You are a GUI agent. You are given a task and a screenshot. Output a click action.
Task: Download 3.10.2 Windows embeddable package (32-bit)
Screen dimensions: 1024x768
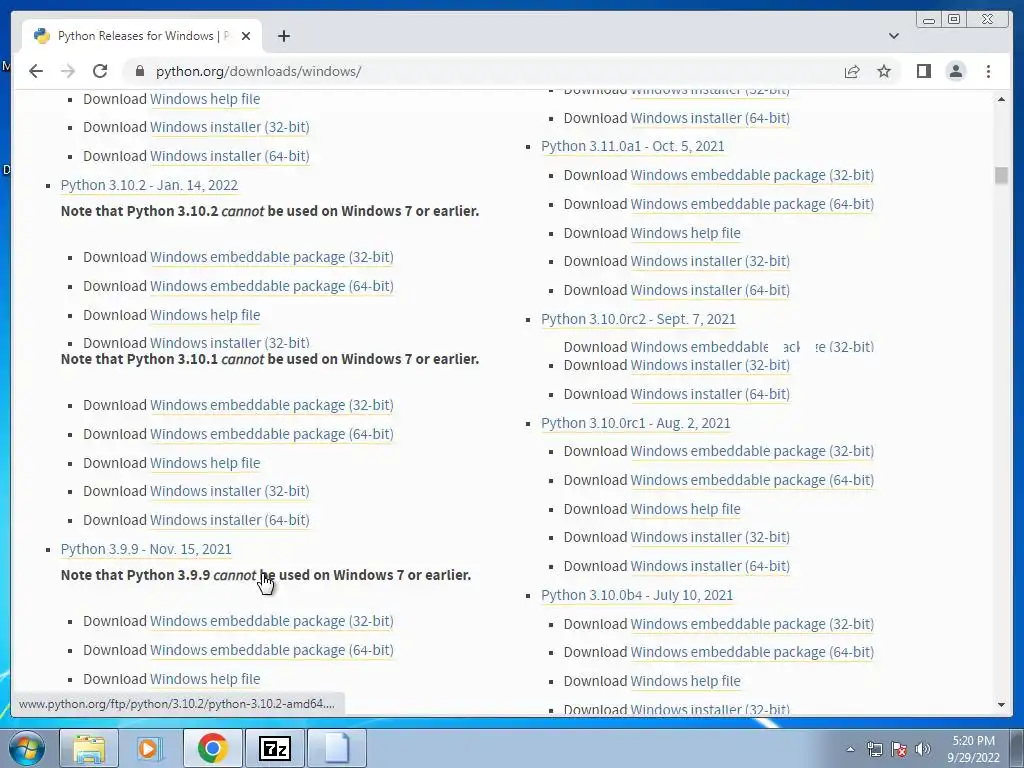click(272, 257)
